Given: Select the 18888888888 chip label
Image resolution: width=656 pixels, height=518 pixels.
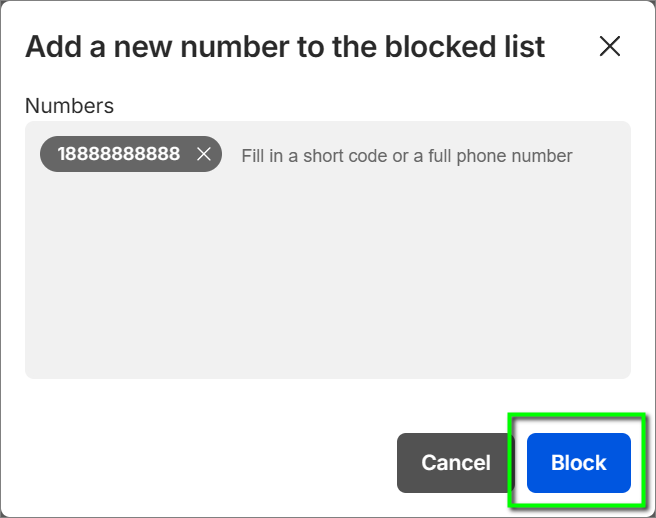Looking at the screenshot, I should [x=119, y=154].
